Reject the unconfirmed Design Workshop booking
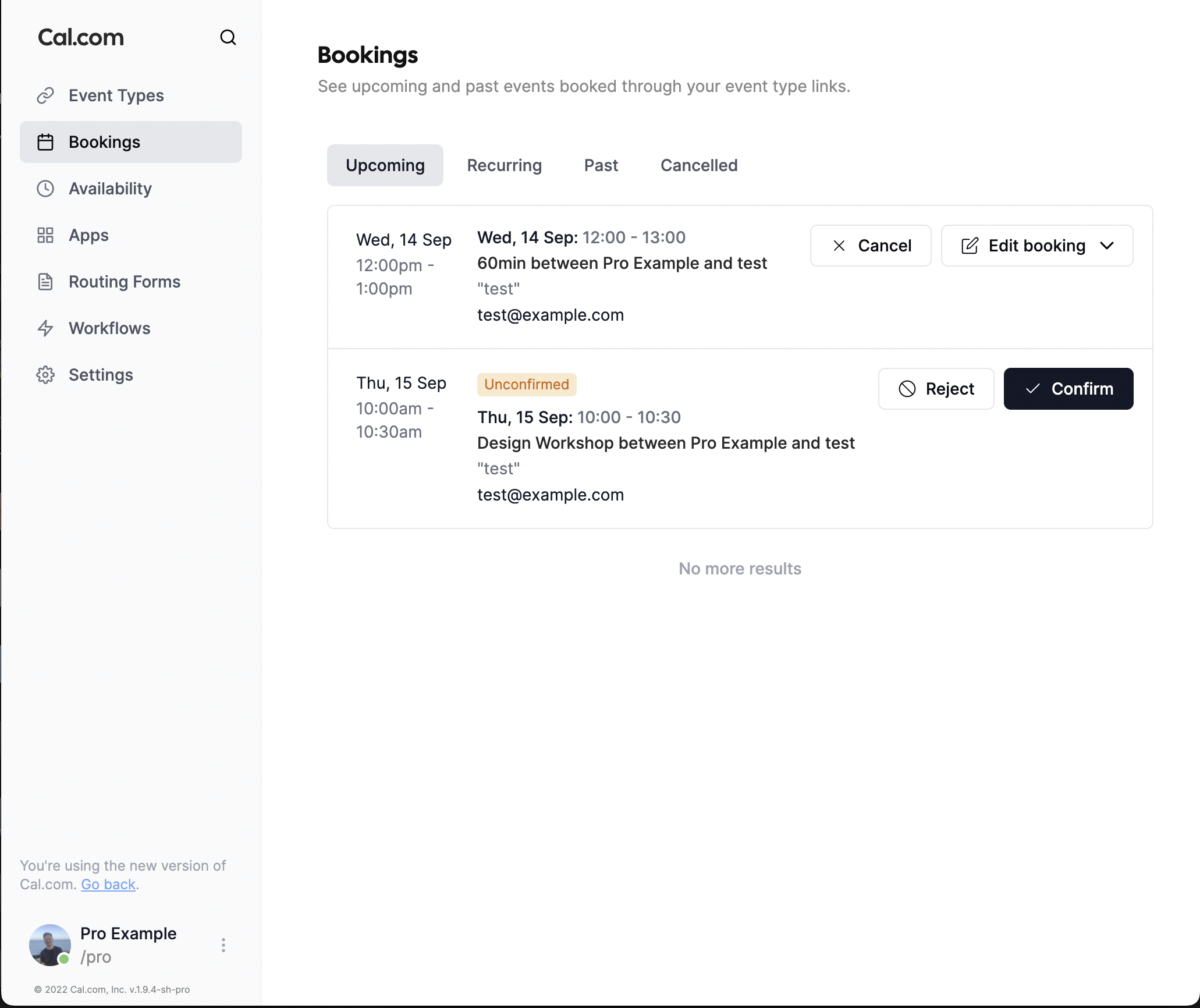The width and height of the screenshot is (1200, 1008). (936, 389)
